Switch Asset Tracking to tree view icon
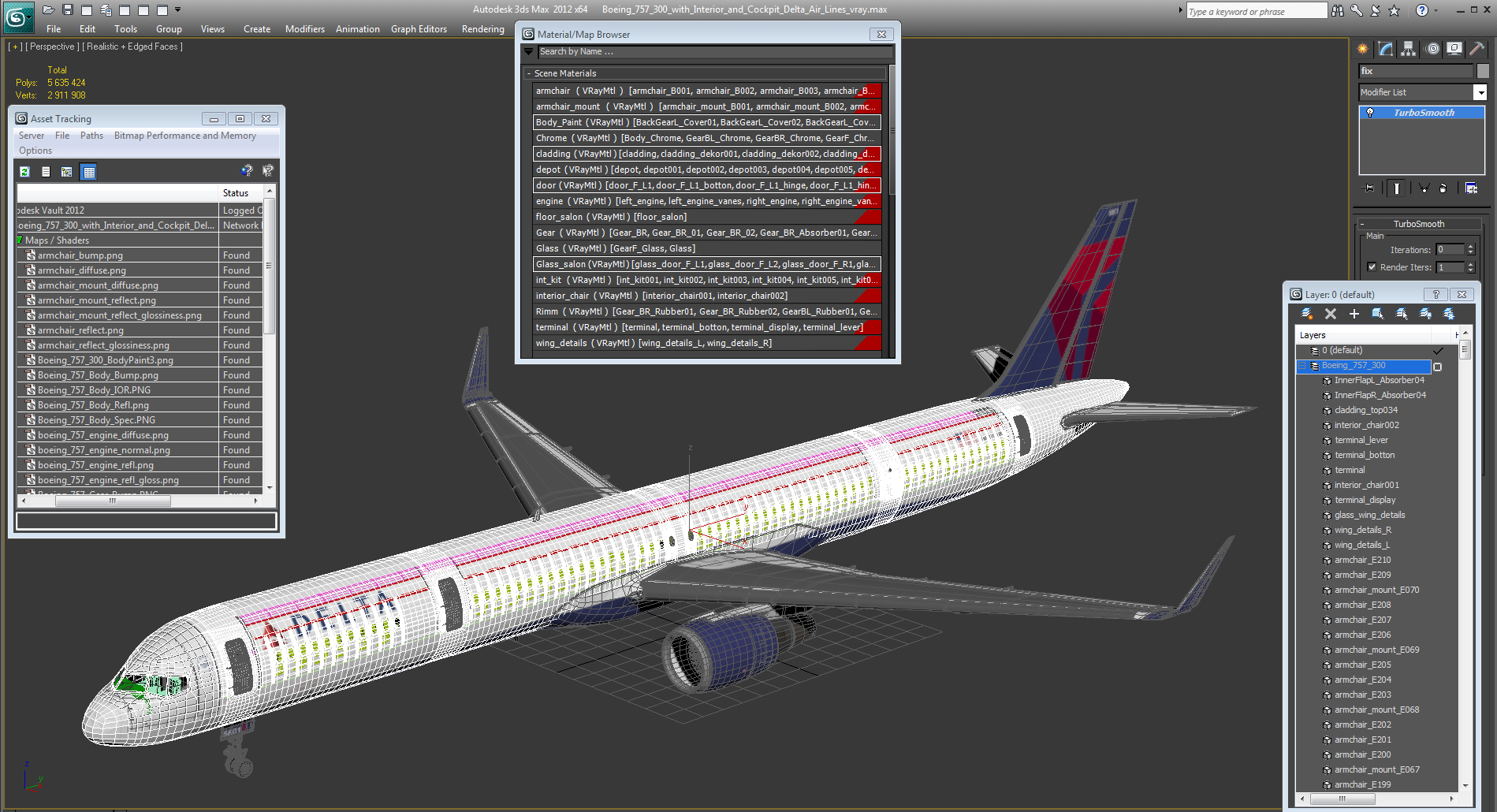This screenshot has width=1497, height=812. point(67,172)
